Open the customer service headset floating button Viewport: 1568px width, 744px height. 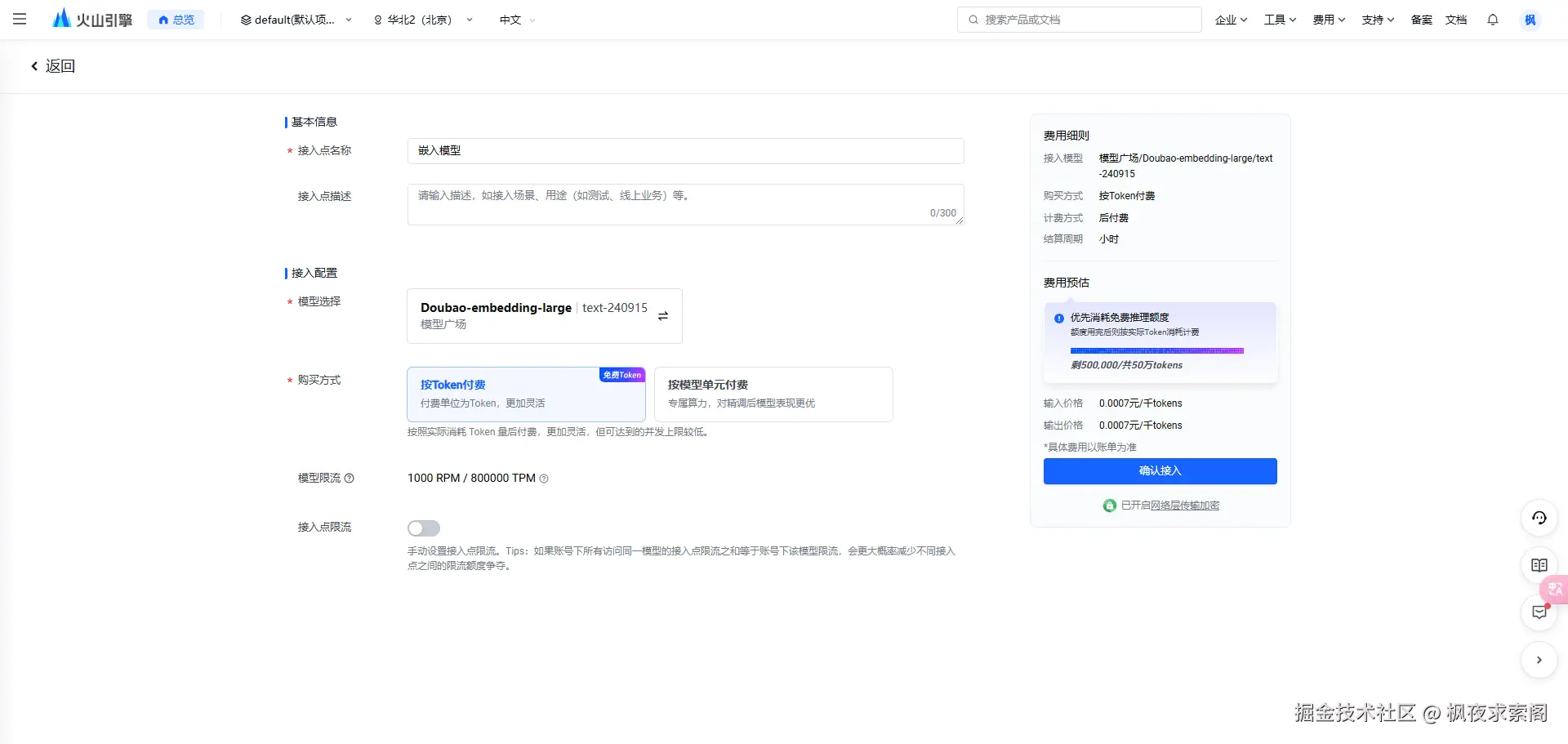click(1539, 518)
